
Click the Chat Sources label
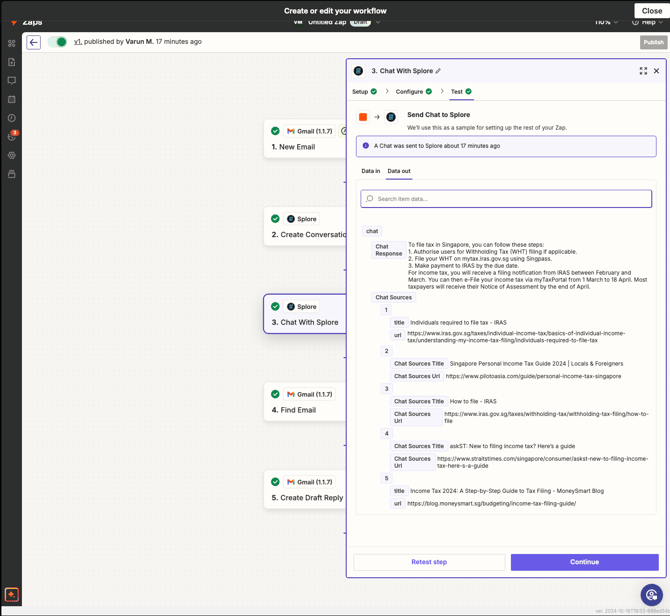pyautogui.click(x=394, y=297)
